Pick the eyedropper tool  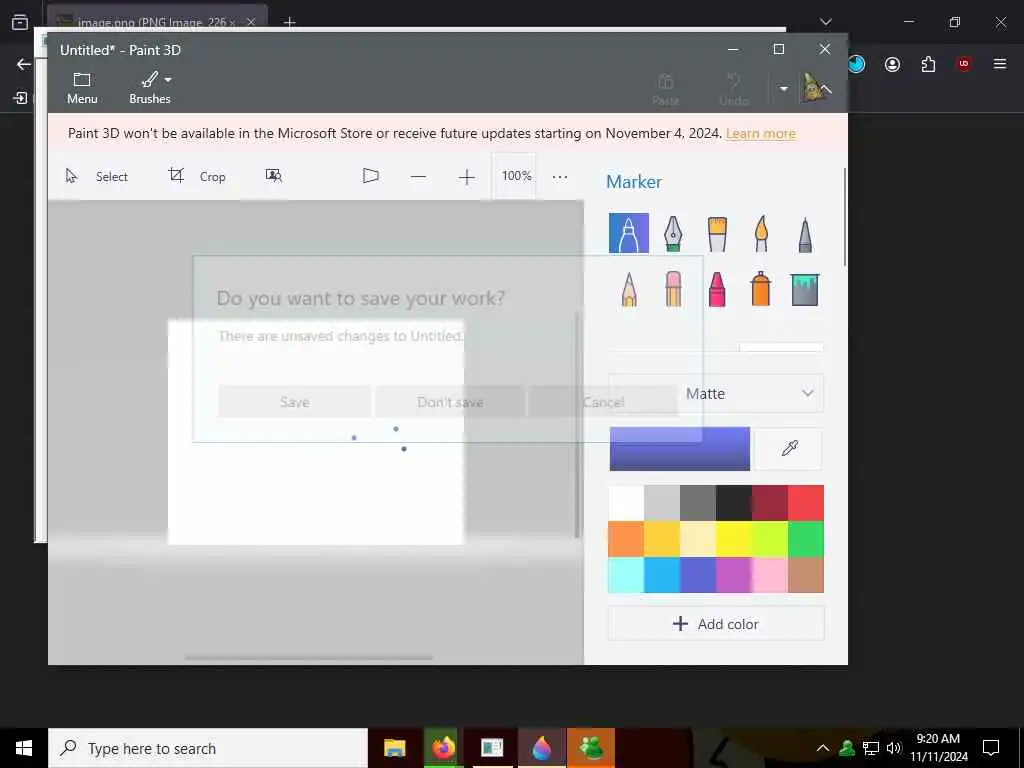click(x=789, y=449)
